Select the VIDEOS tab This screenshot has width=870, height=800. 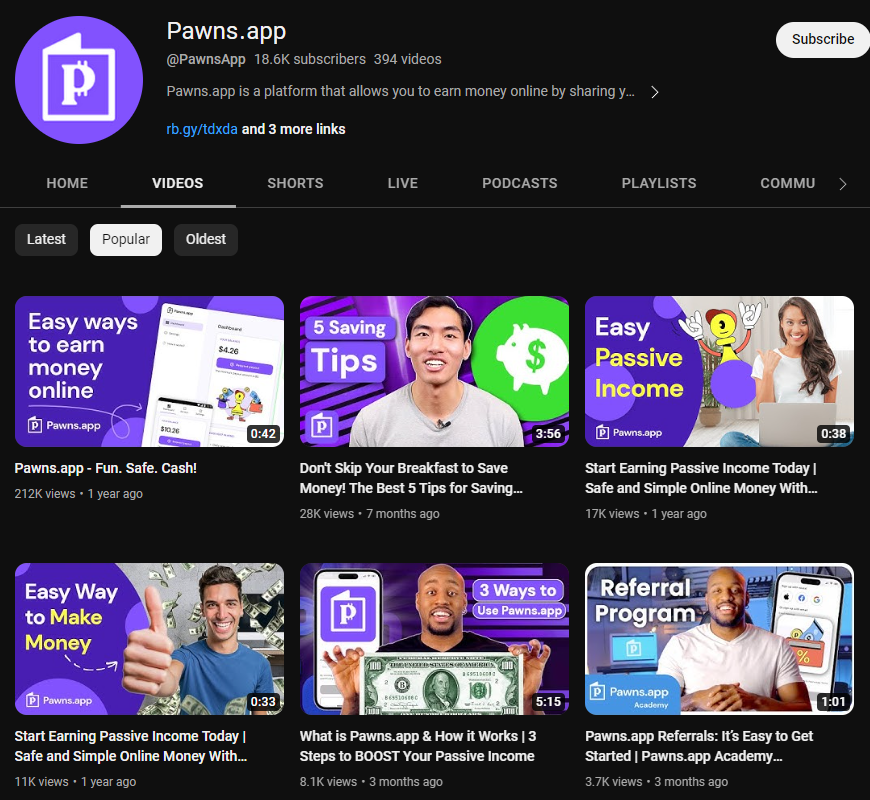click(x=178, y=183)
